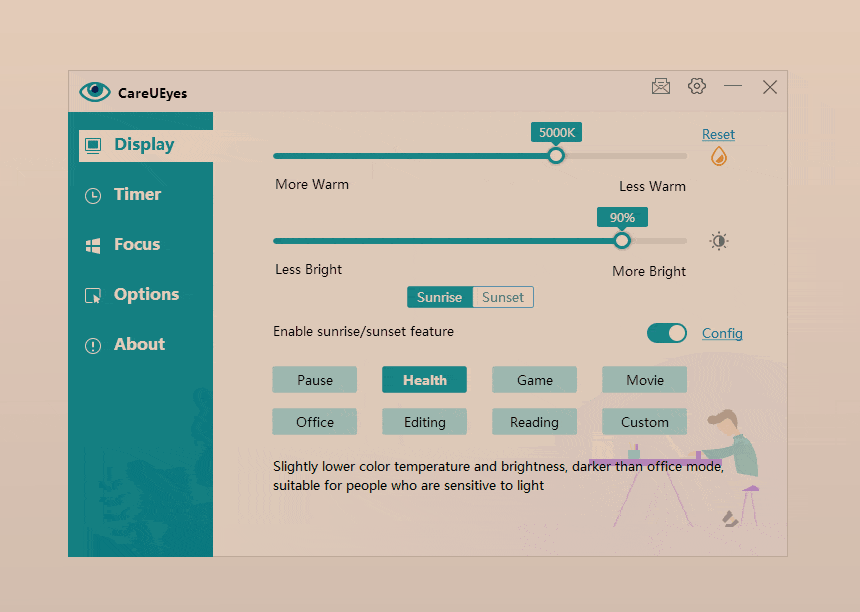Click the orange color temperature droplet icon
Screen dimensions: 860x612
pos(718,156)
